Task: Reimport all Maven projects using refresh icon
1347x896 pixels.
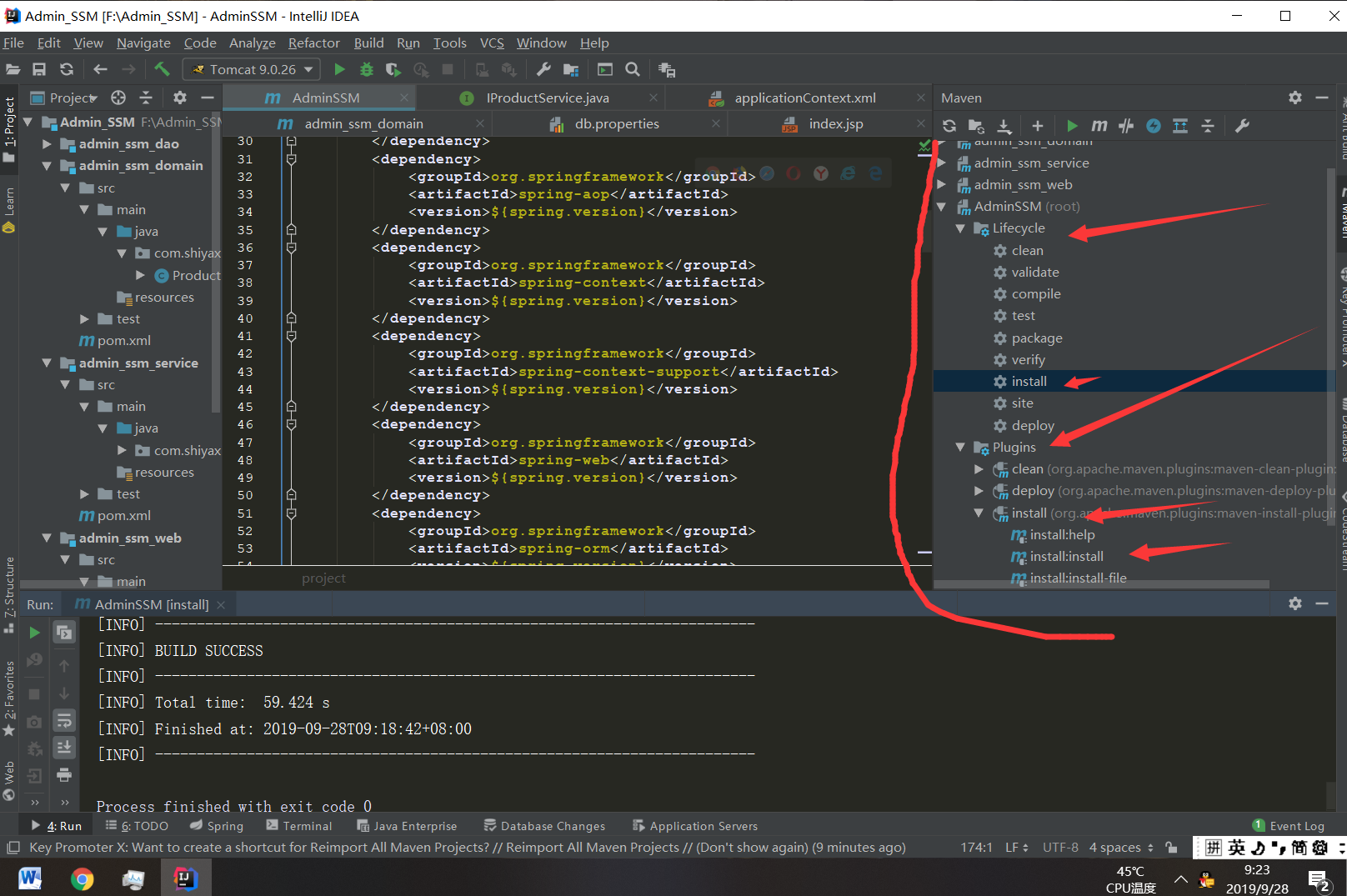Action: pyautogui.click(x=949, y=126)
